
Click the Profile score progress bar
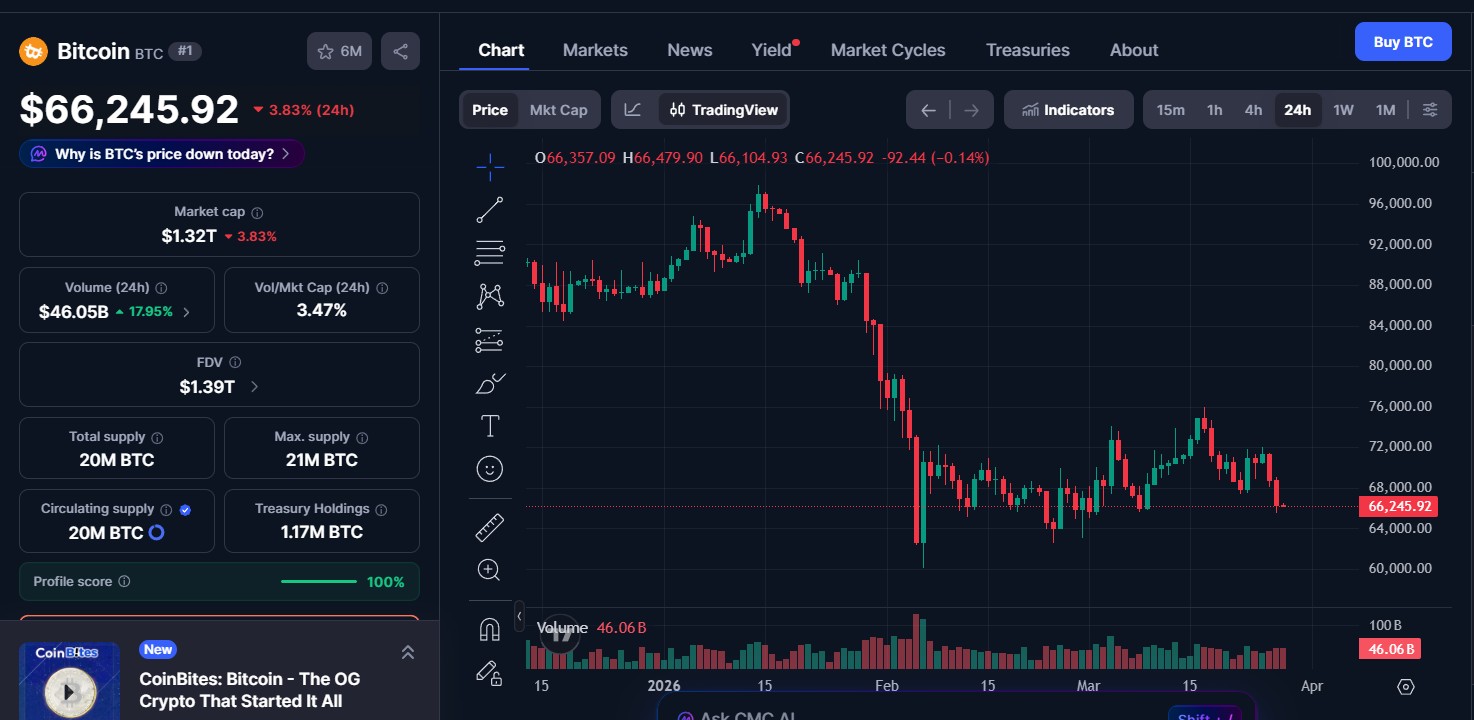[318, 581]
